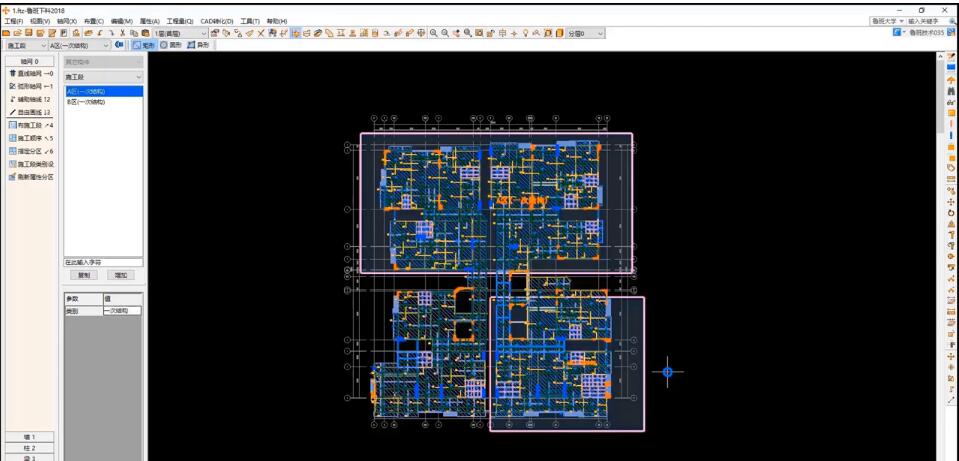Switch to the 柱 2 tab
Viewport: 959px width, 461px height.
(29, 448)
